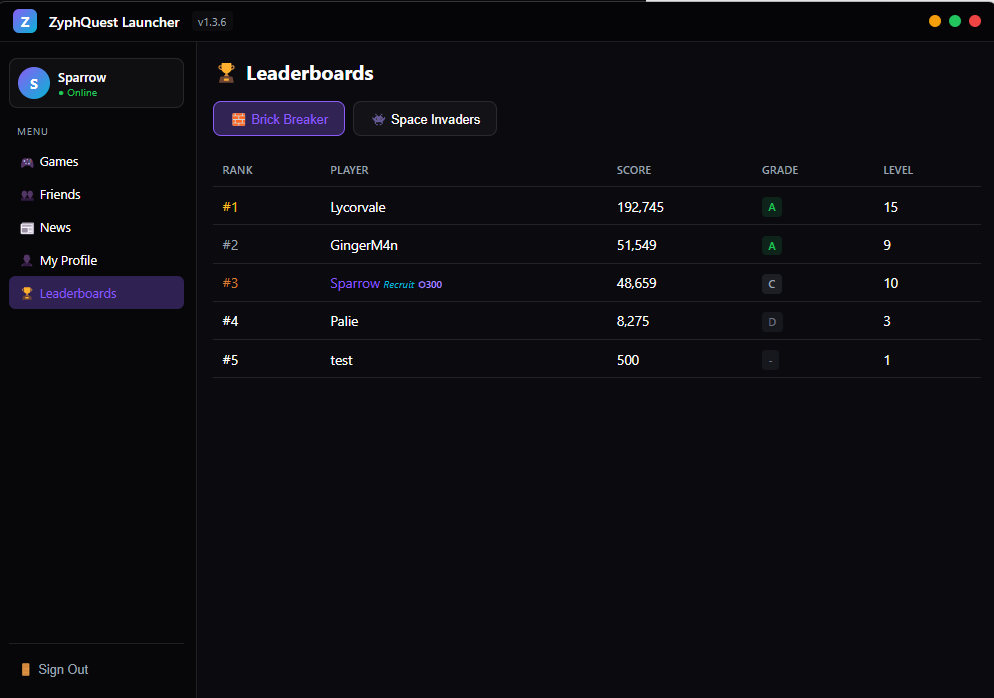Click Sparrow's avatar in the profile card
Image resolution: width=994 pixels, height=698 pixels.
[33, 83]
